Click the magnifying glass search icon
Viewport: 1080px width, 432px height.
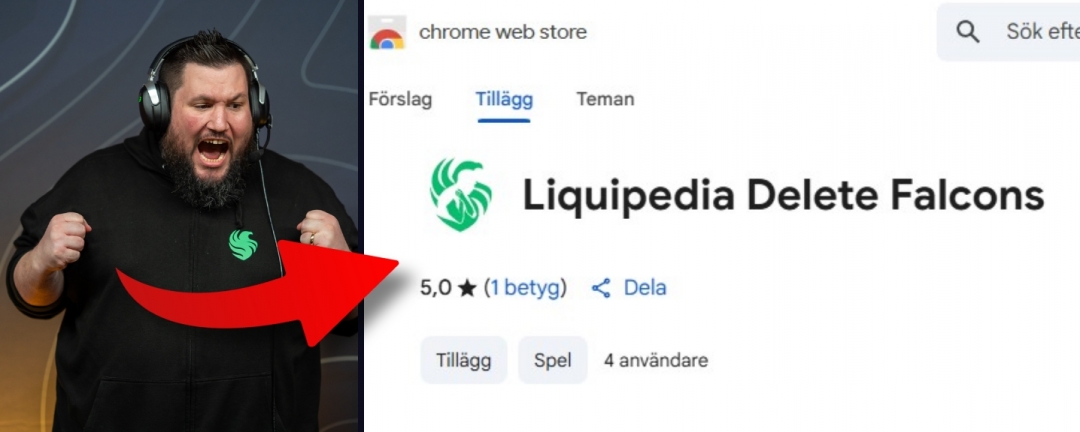pos(968,32)
